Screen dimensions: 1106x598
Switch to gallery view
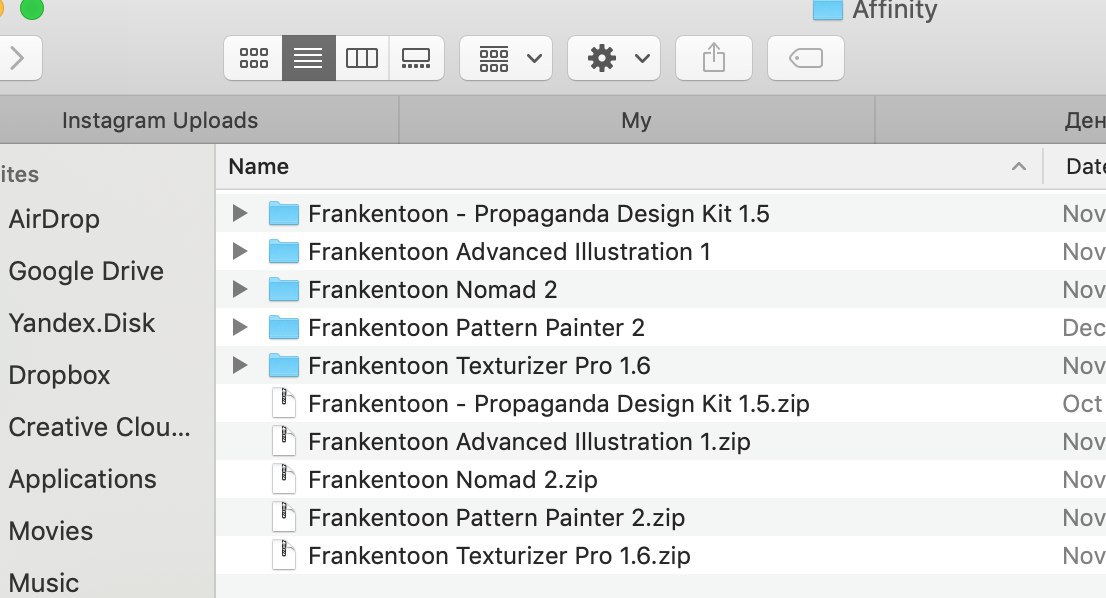[x=416, y=58]
